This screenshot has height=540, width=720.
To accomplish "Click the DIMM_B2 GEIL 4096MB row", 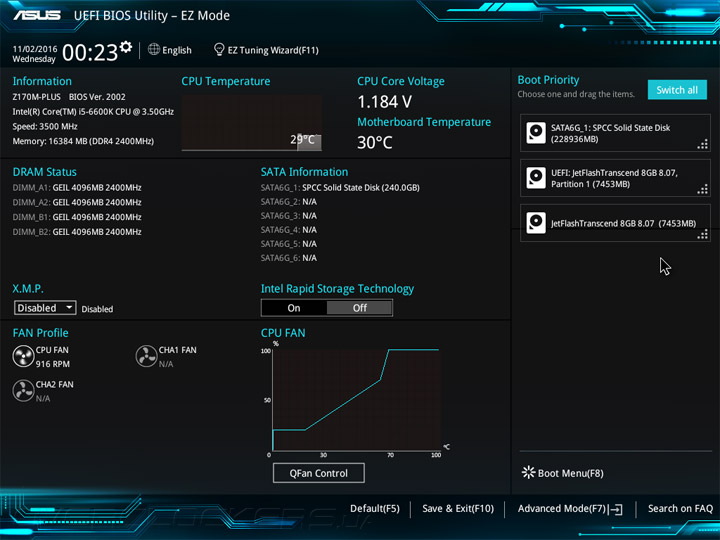I will (77, 231).
